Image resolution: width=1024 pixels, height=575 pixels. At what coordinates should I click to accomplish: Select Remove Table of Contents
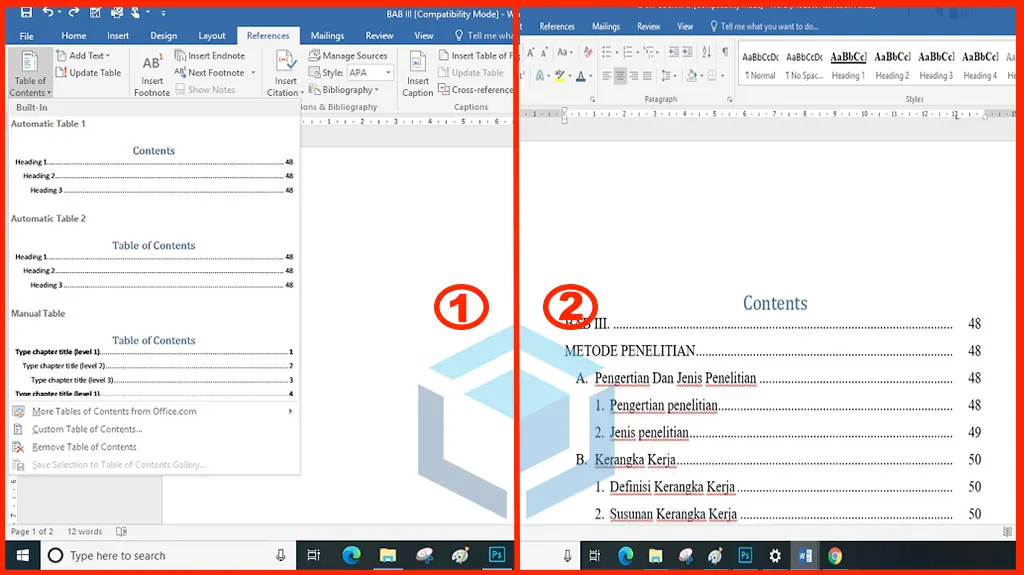(x=153, y=447)
